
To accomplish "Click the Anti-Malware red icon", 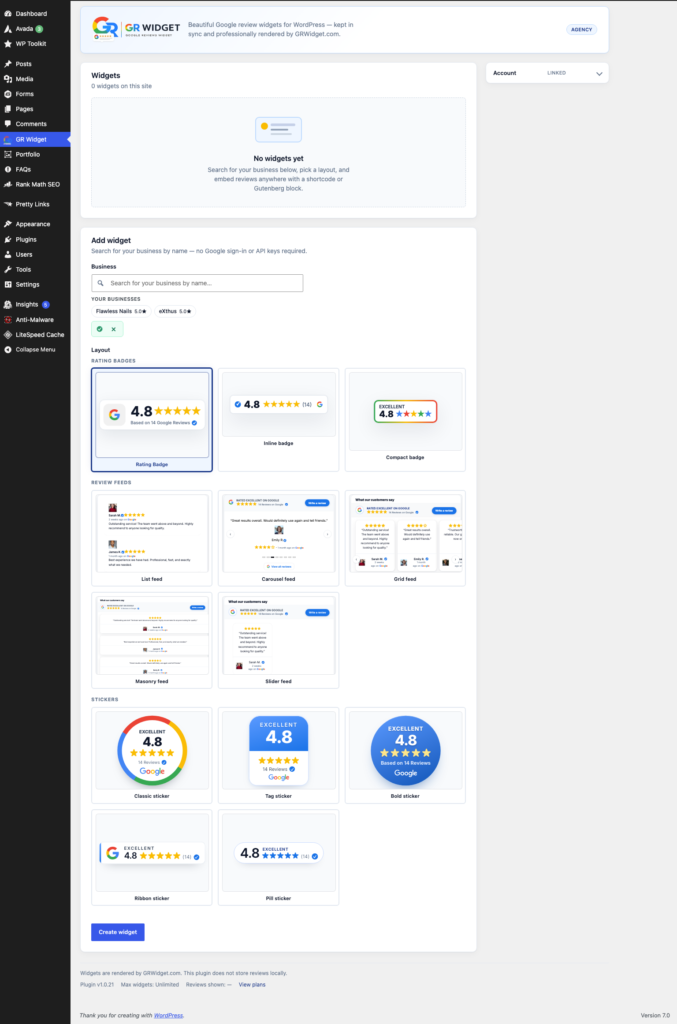I will pyautogui.click(x=8, y=320).
